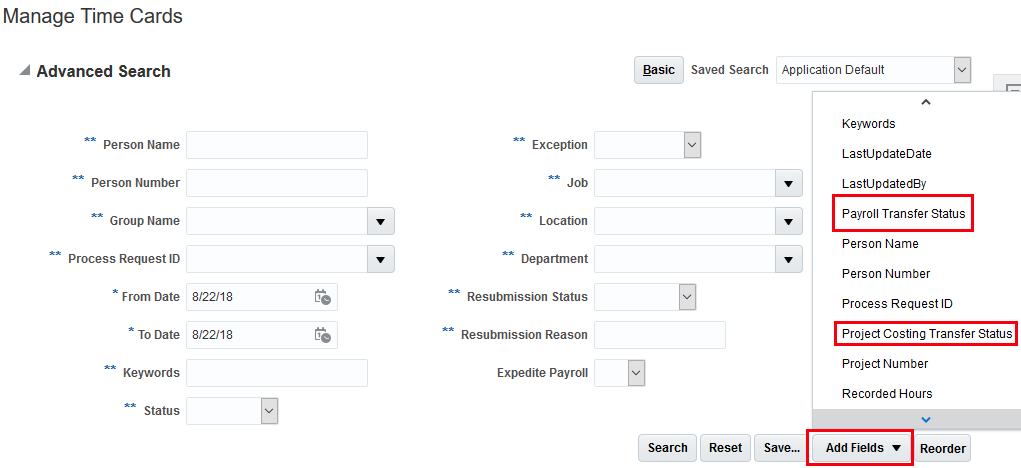
Task: Select the LastUpdateDate field option
Action: coord(886,154)
